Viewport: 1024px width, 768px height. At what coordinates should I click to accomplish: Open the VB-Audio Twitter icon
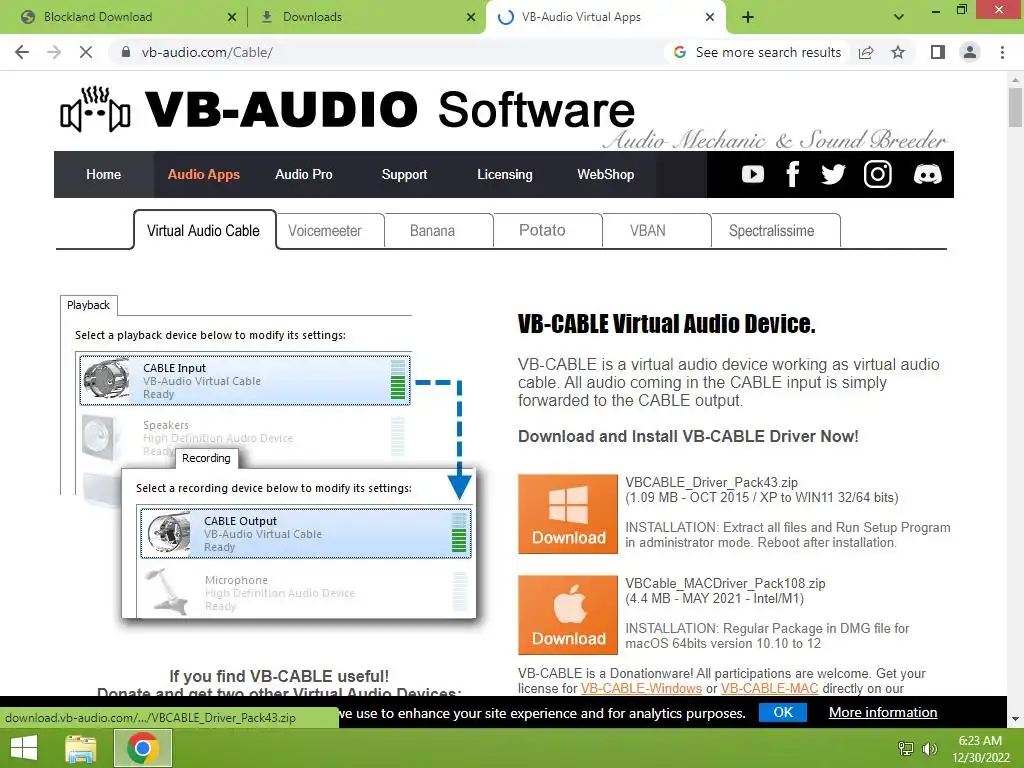[x=833, y=174]
